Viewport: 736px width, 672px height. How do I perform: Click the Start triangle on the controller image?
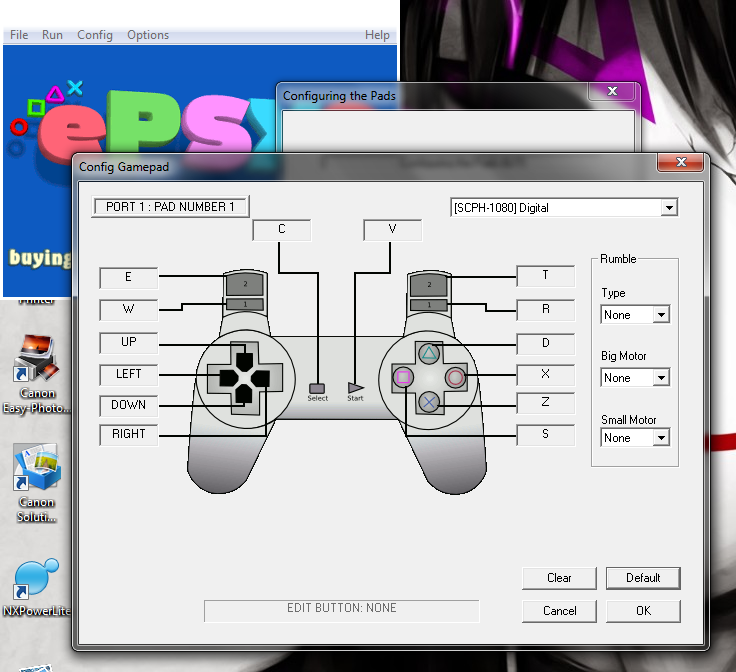click(355, 388)
